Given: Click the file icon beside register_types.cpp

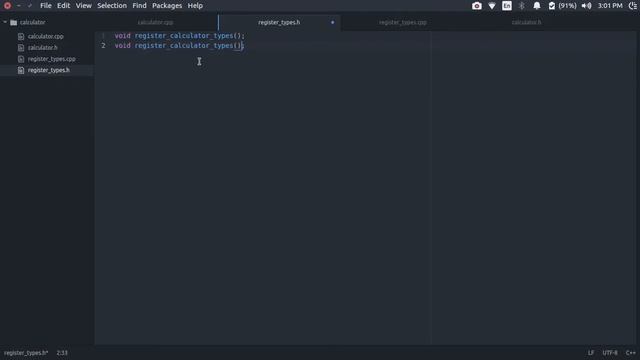Looking at the screenshot, I should tap(21, 59).
